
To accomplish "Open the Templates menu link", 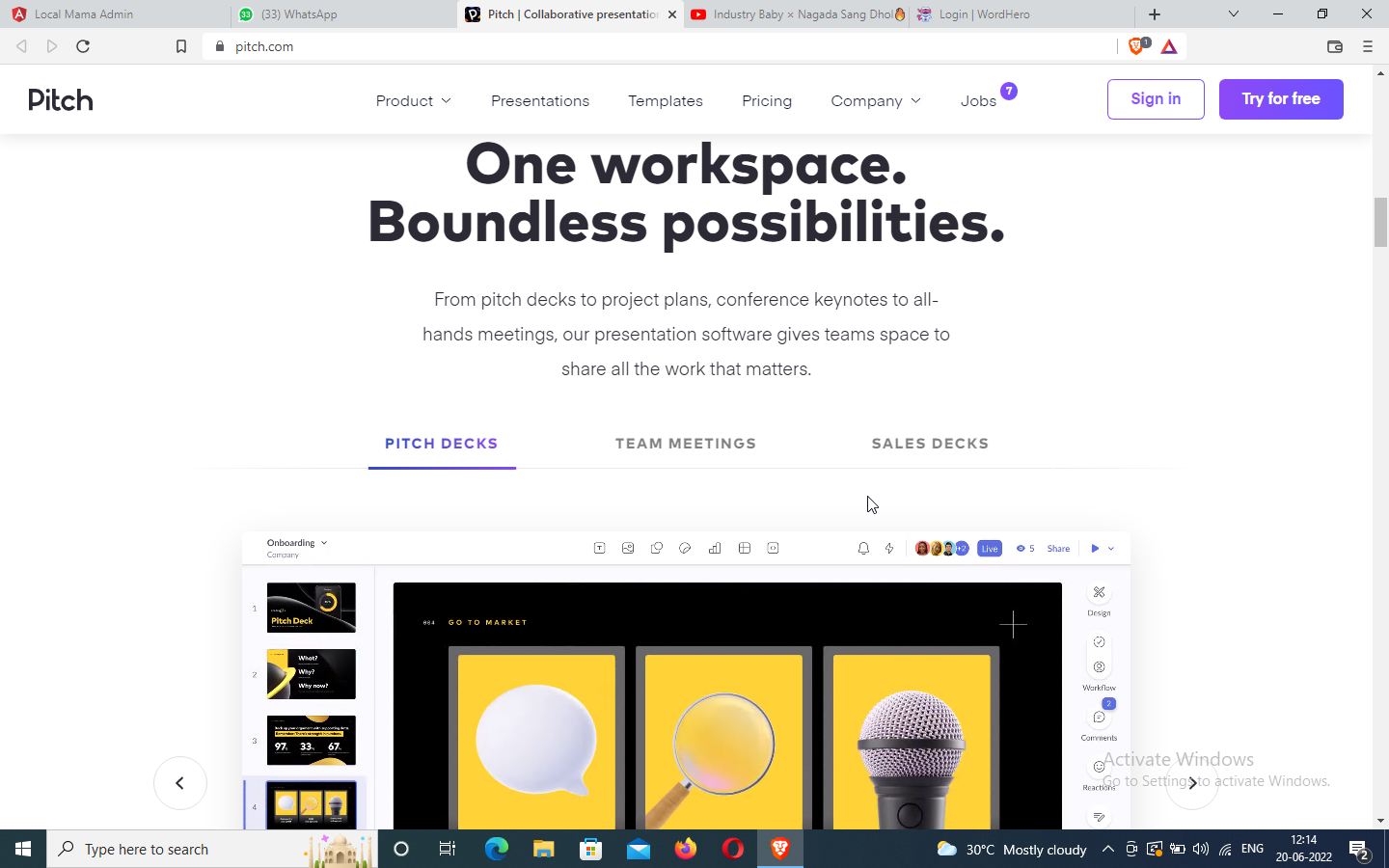I will coord(665,101).
